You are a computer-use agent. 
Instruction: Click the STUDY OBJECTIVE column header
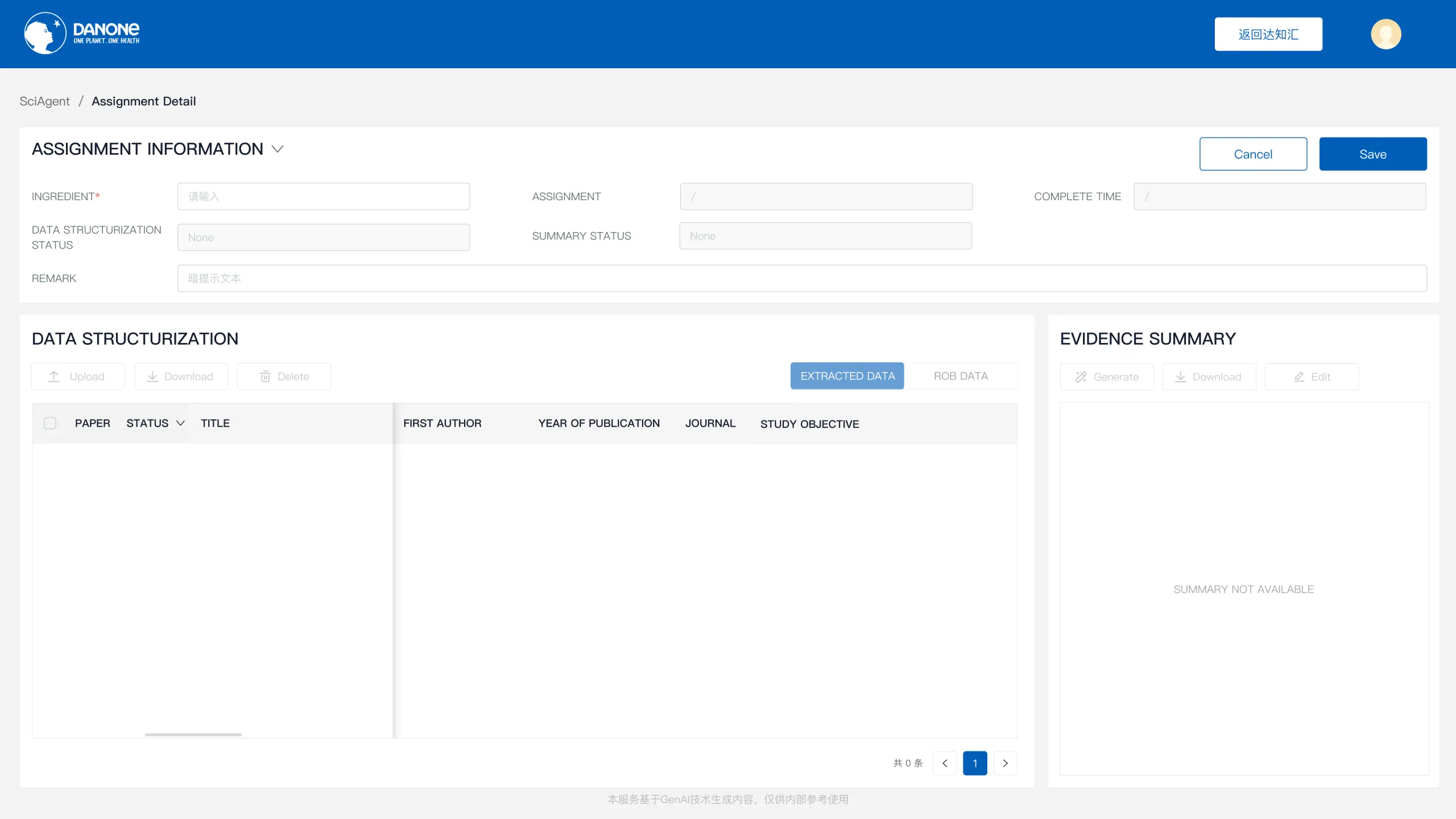click(x=809, y=424)
